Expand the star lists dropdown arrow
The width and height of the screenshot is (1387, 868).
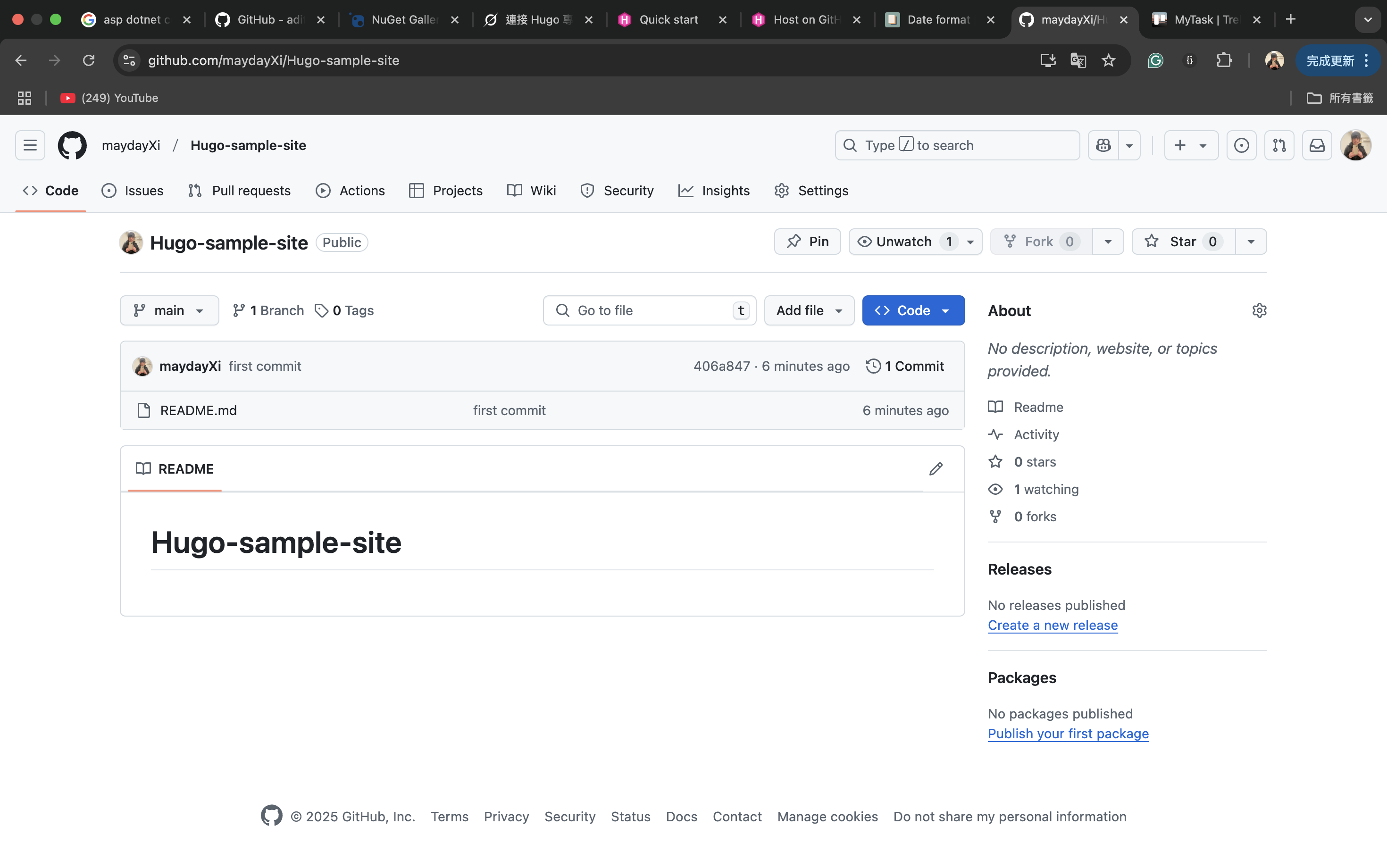(x=1251, y=242)
